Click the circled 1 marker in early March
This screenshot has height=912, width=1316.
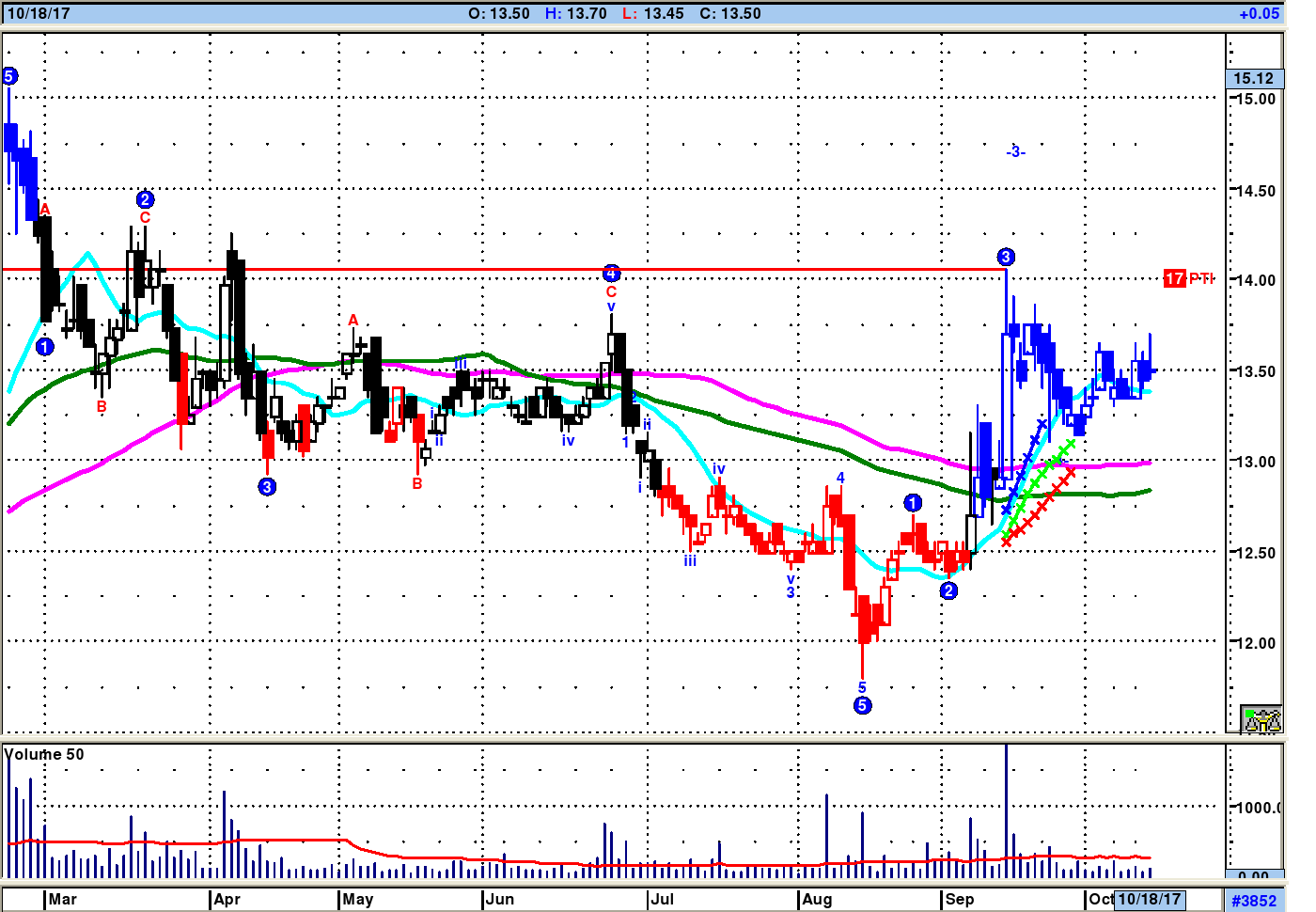tap(45, 346)
